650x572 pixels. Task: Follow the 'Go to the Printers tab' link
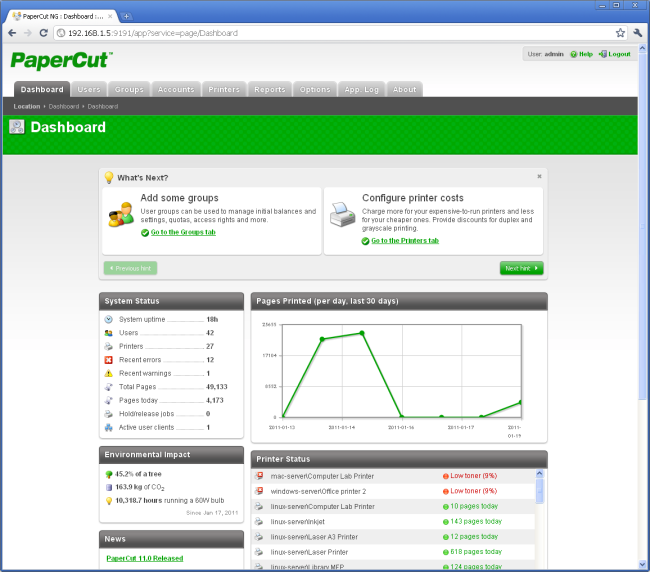click(x=404, y=241)
